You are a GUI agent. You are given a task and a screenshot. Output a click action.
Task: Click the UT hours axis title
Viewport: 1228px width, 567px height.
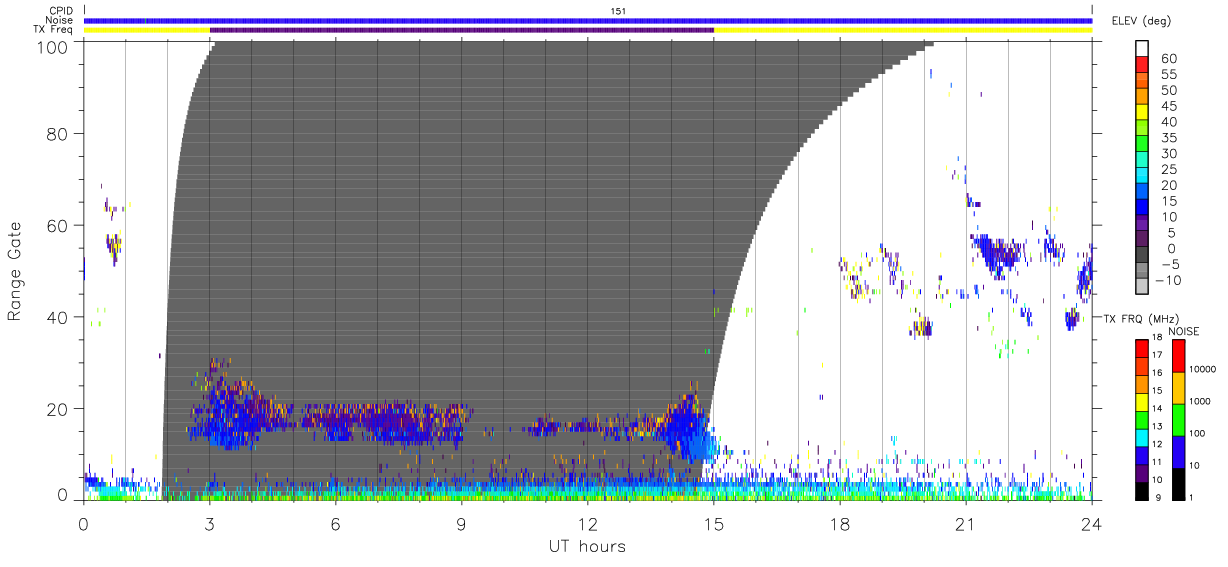click(x=587, y=546)
